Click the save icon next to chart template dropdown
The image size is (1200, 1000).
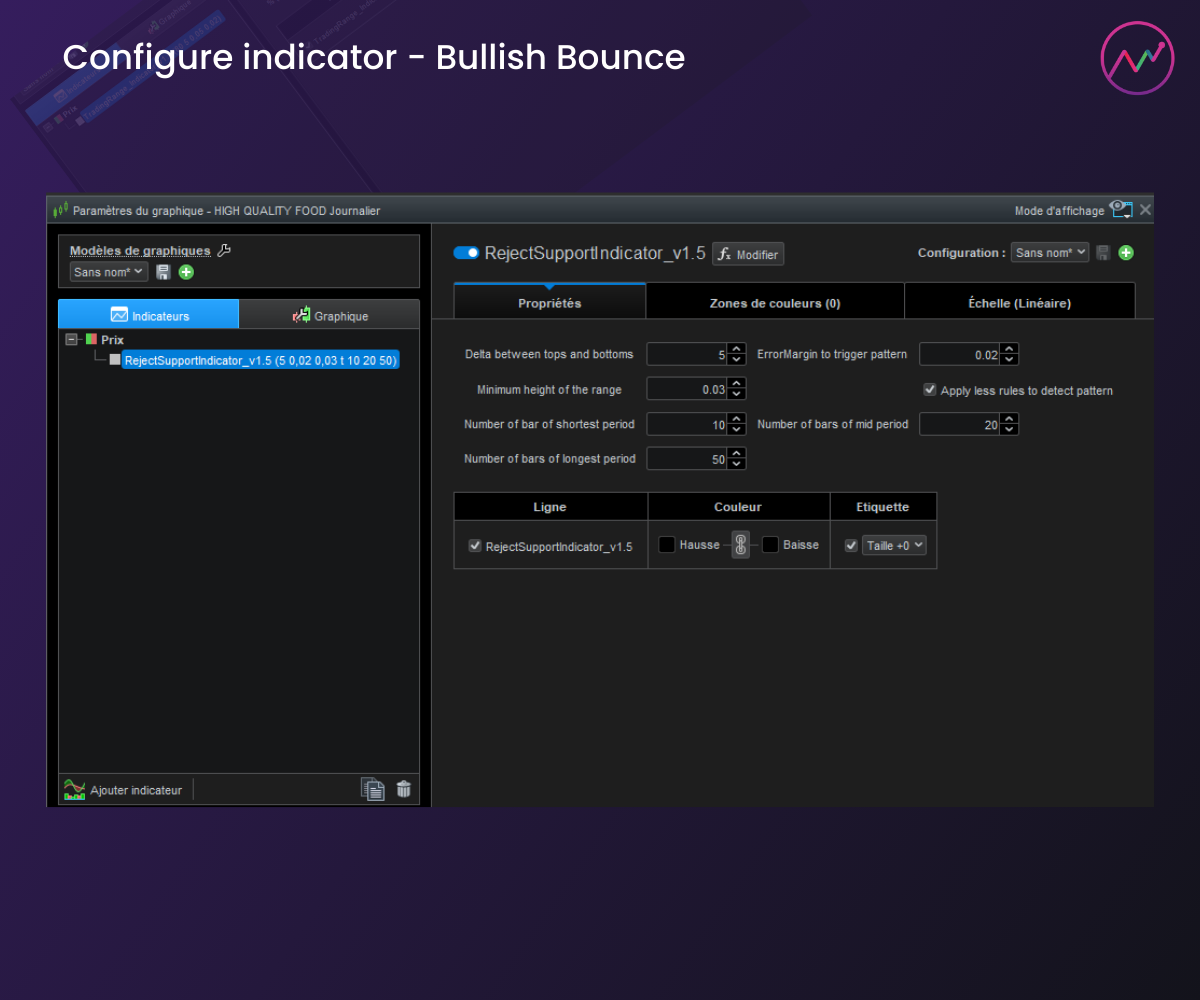pos(163,272)
